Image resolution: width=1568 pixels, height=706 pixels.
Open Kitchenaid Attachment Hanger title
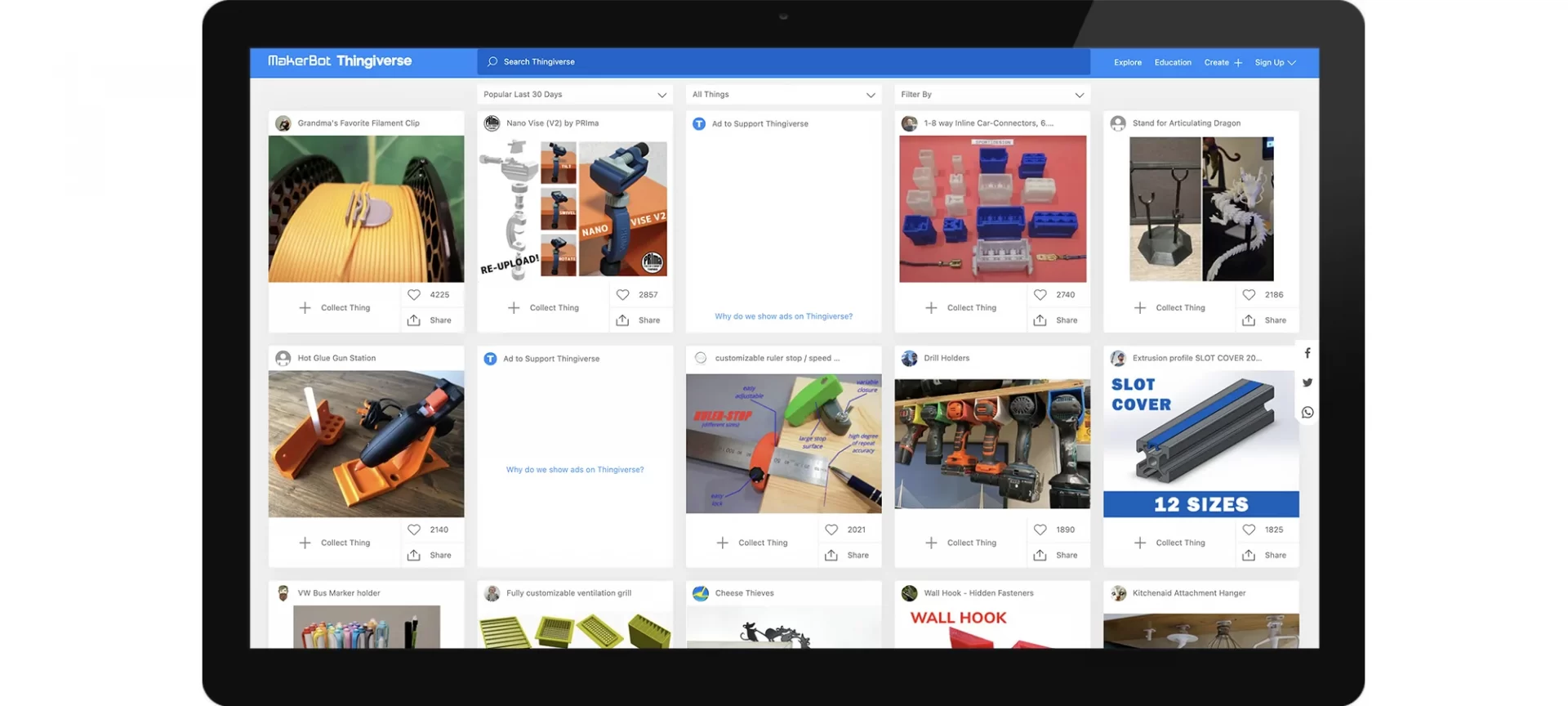coord(1189,594)
